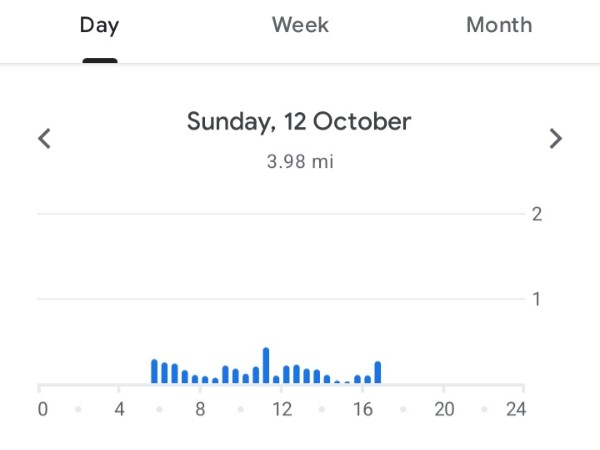Click the 8 hour axis label
This screenshot has height=450, width=600.
coord(200,409)
